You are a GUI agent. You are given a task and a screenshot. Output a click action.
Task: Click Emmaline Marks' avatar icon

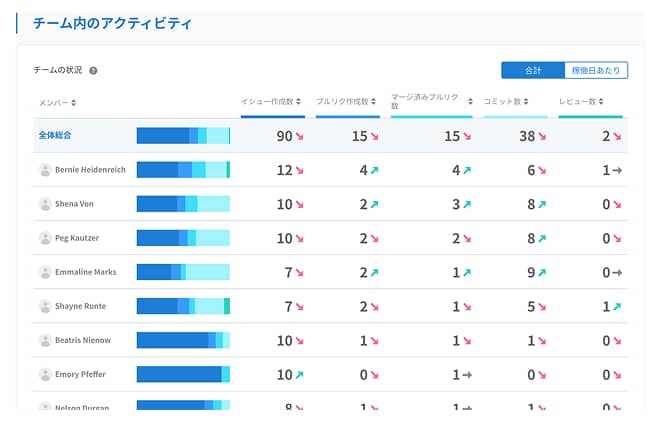pyautogui.click(x=45, y=272)
